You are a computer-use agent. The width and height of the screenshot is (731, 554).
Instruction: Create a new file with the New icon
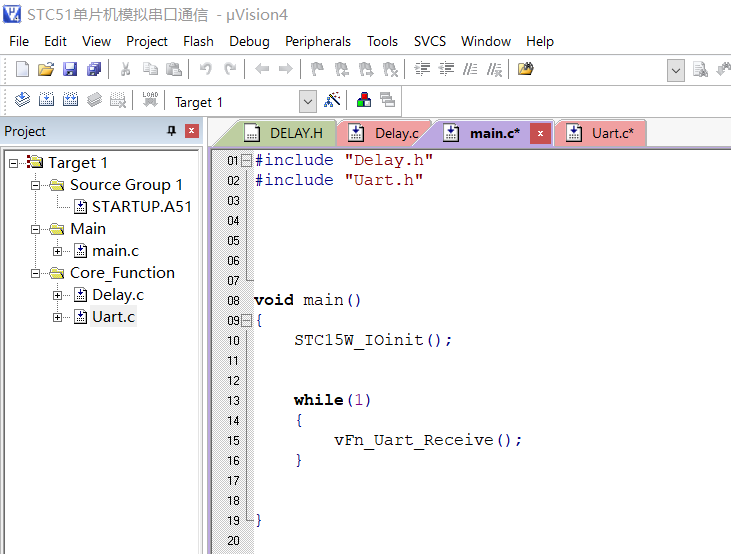pos(22,69)
